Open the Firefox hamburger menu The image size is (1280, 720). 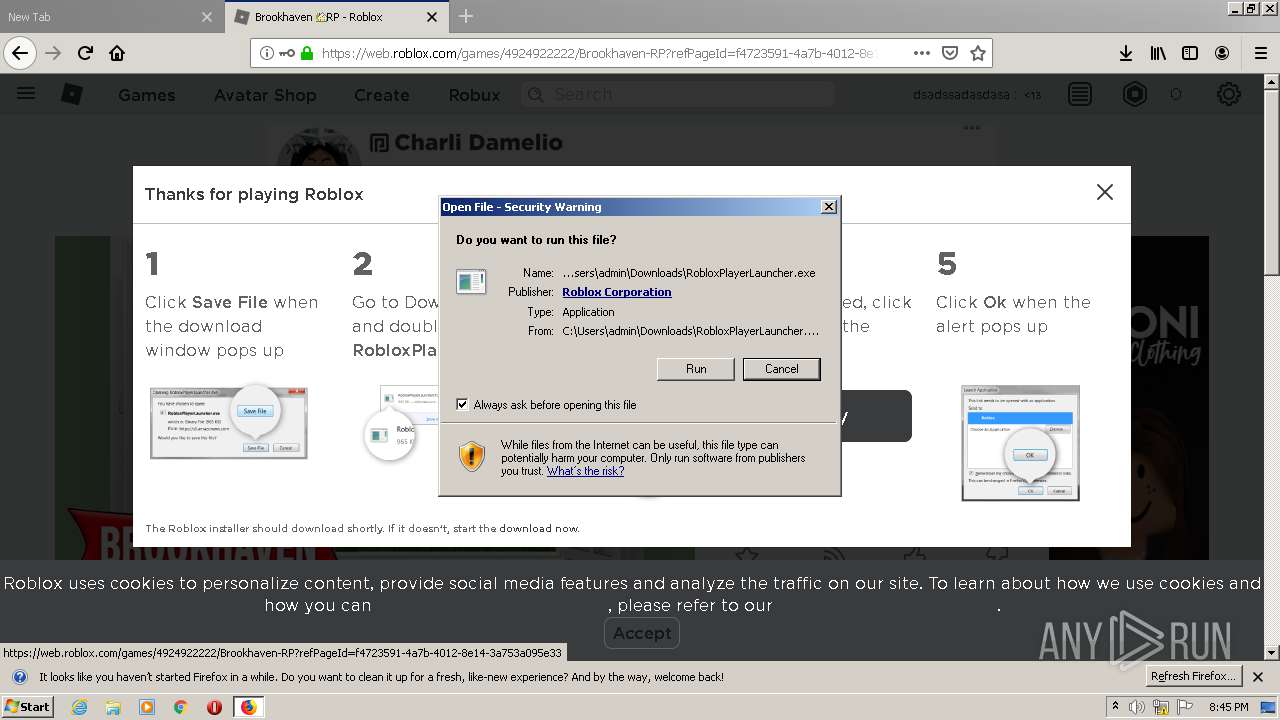pyautogui.click(x=1260, y=53)
